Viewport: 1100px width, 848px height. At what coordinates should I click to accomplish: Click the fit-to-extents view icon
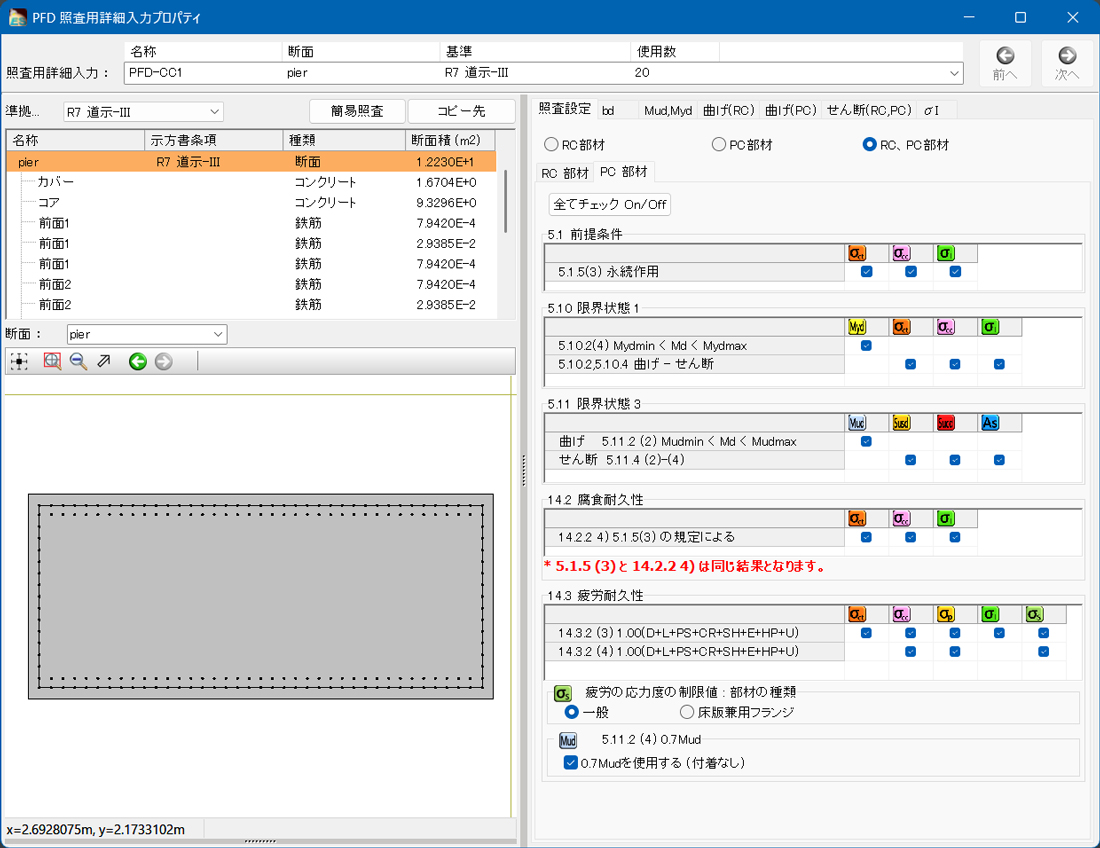[19, 362]
